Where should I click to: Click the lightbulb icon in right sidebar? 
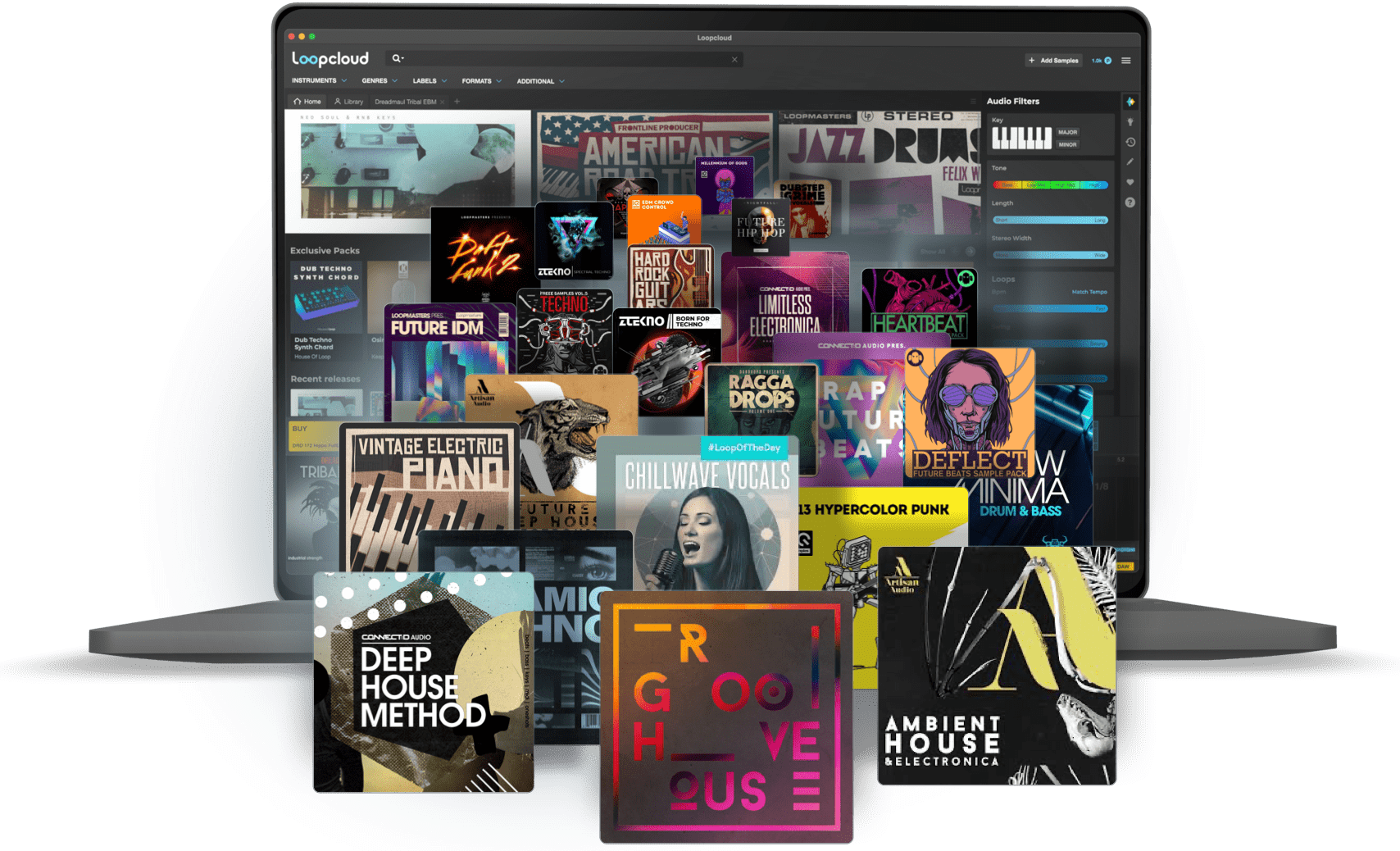(x=1130, y=122)
